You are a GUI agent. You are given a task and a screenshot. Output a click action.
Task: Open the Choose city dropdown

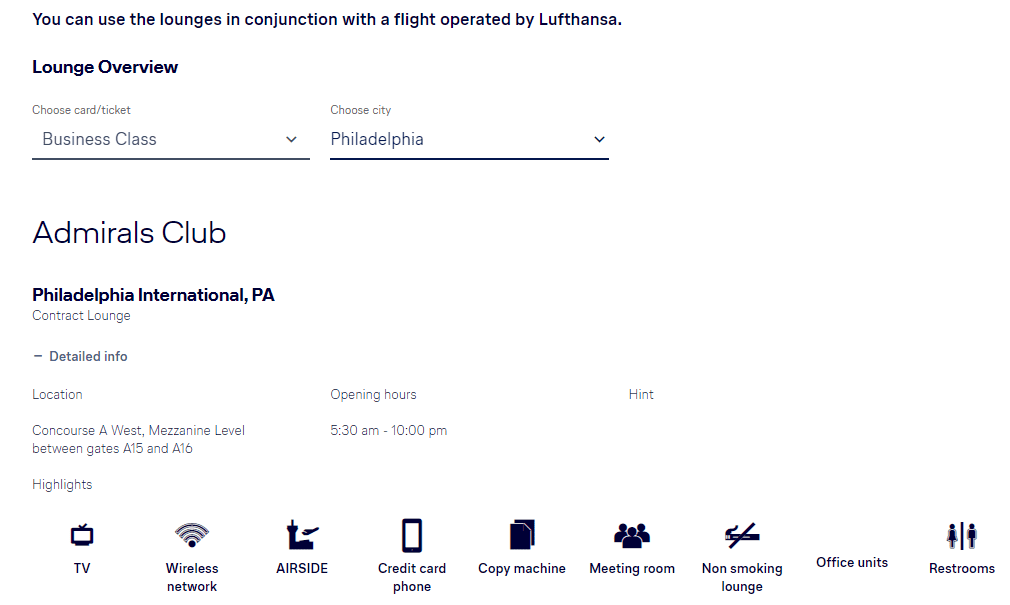point(470,140)
